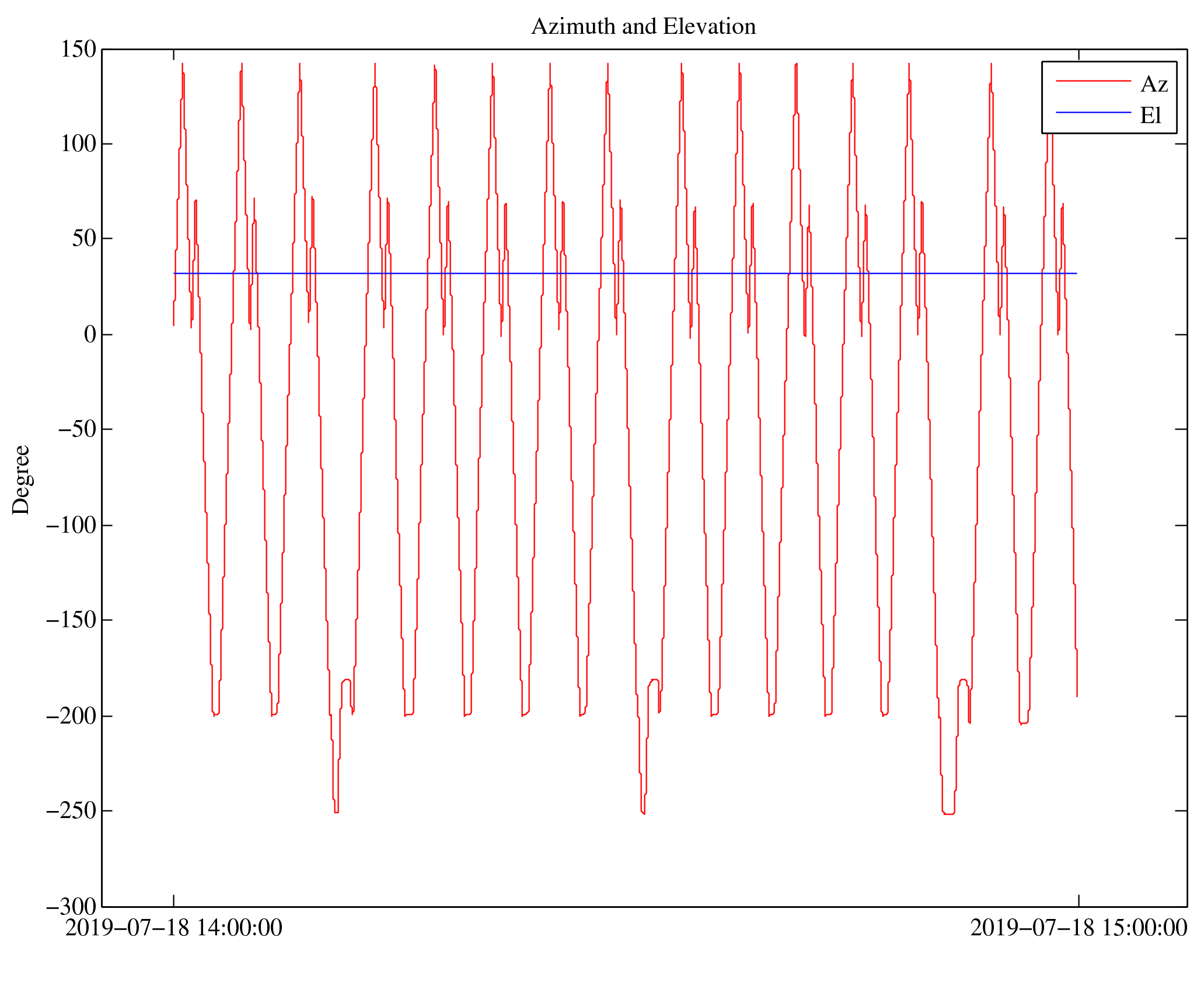Click the y-axis tick label 150
1204x982 pixels.
click(x=78, y=50)
